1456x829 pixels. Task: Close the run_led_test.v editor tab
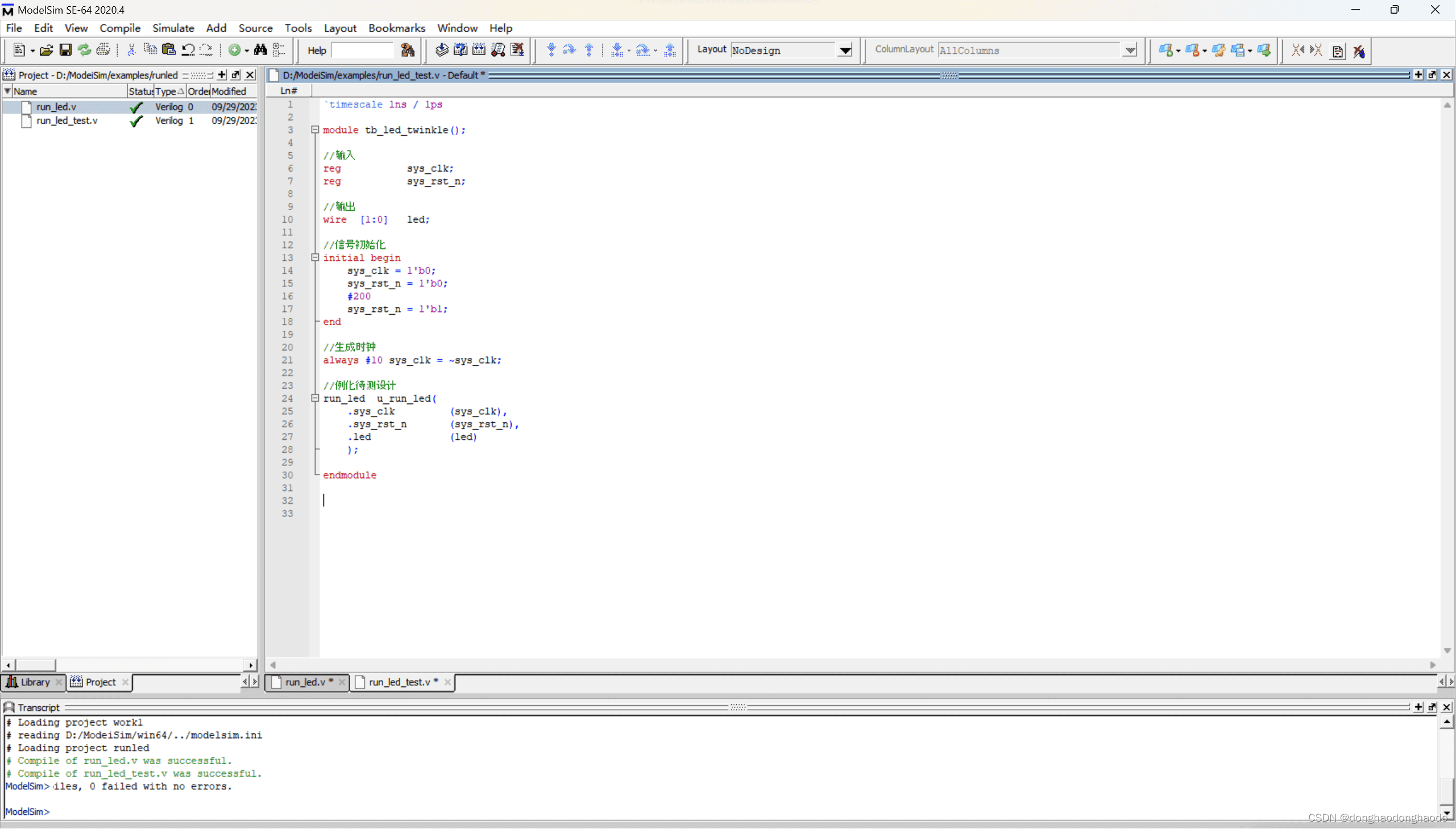pyautogui.click(x=448, y=682)
